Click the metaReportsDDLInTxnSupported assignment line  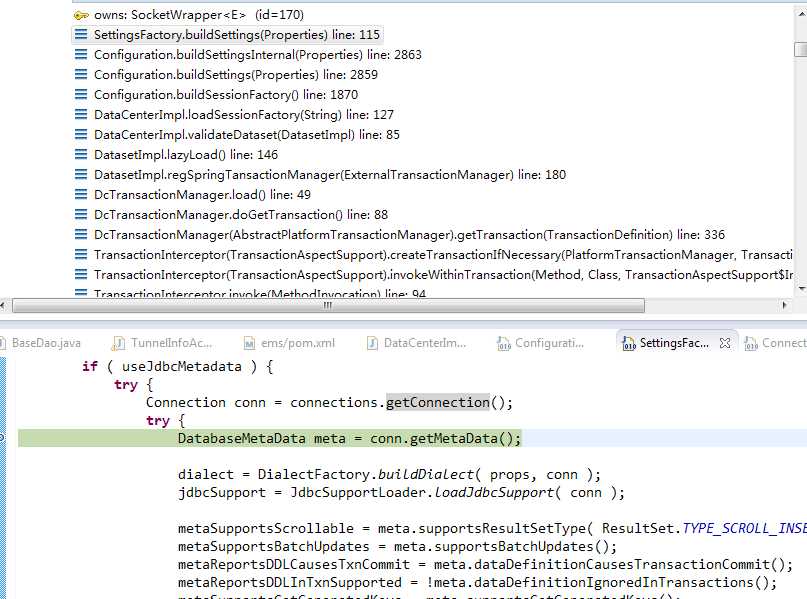(x=477, y=583)
